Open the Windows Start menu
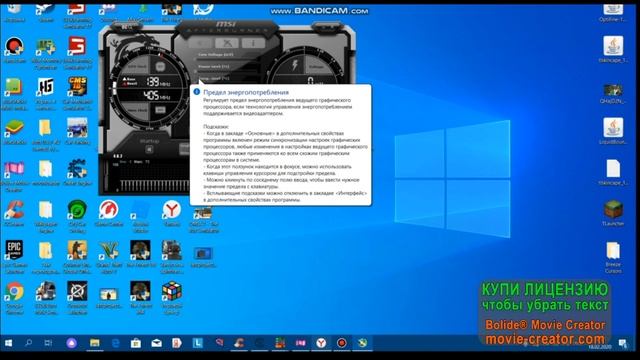Viewport: 640px width, 360px height. [9, 343]
